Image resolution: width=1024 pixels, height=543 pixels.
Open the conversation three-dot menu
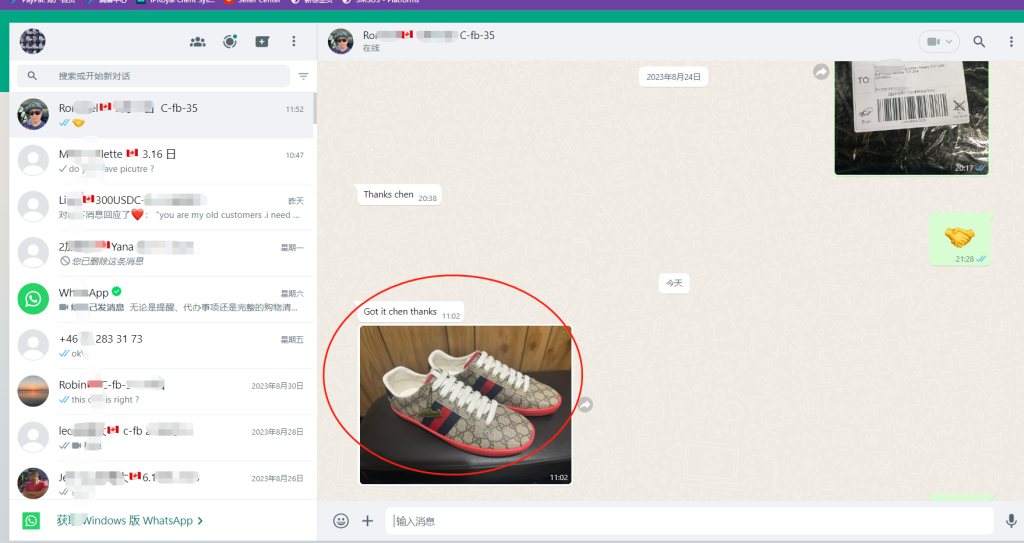click(1006, 42)
